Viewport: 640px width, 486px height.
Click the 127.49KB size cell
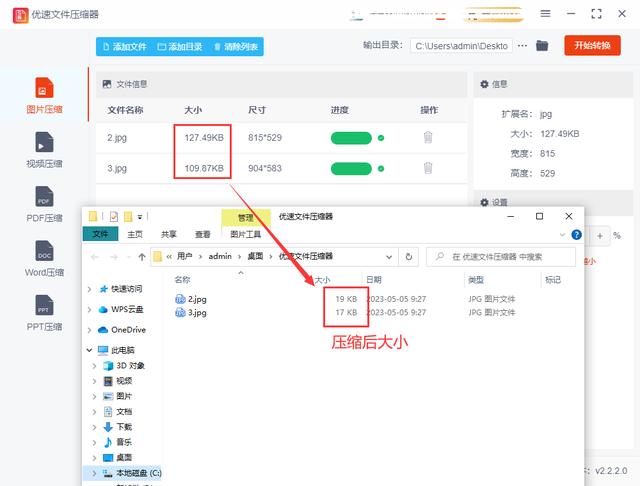coord(204,138)
